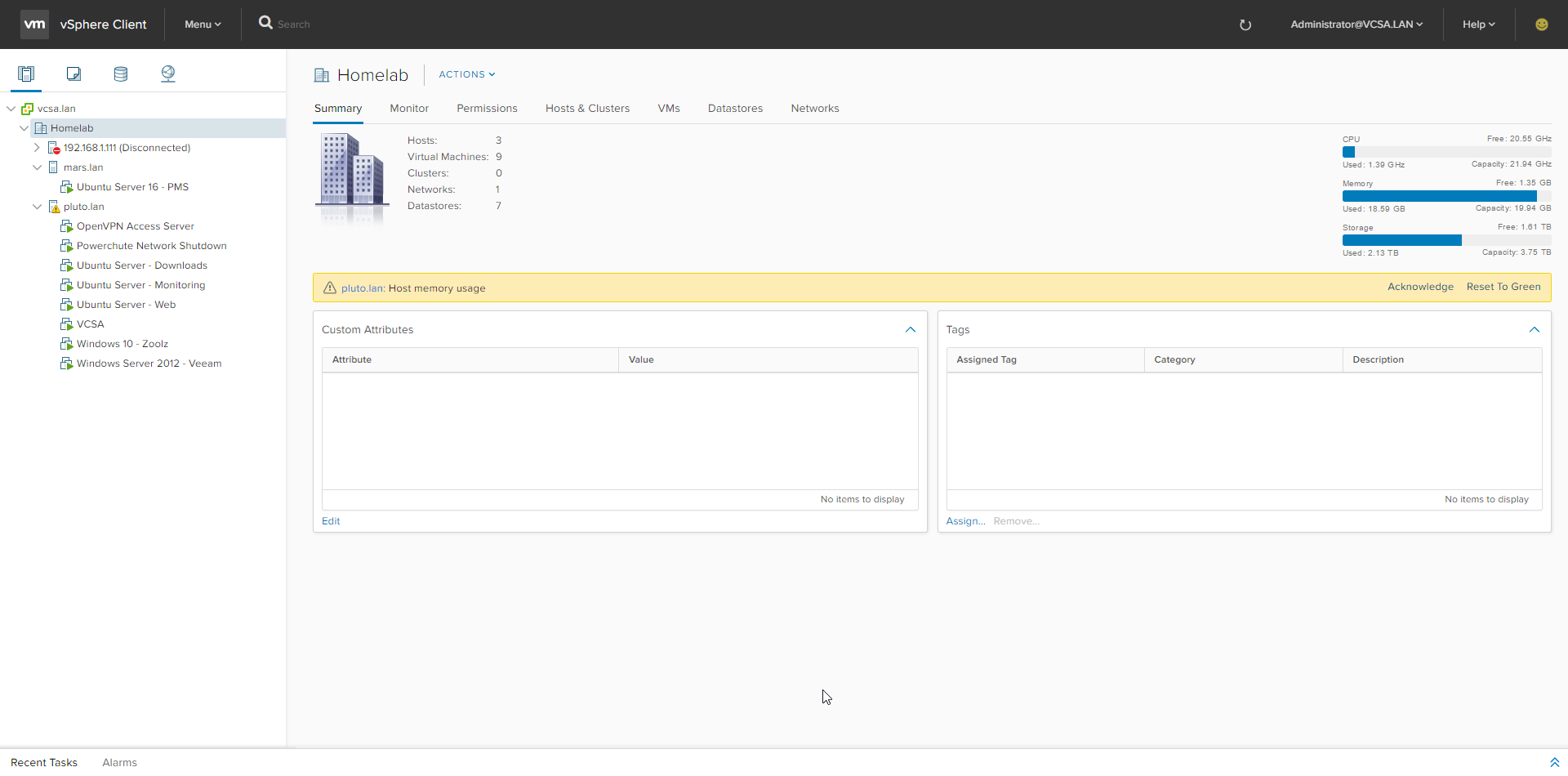Expand the 192.168.1.111 host node
This screenshot has height=776, width=1568.
(37, 148)
